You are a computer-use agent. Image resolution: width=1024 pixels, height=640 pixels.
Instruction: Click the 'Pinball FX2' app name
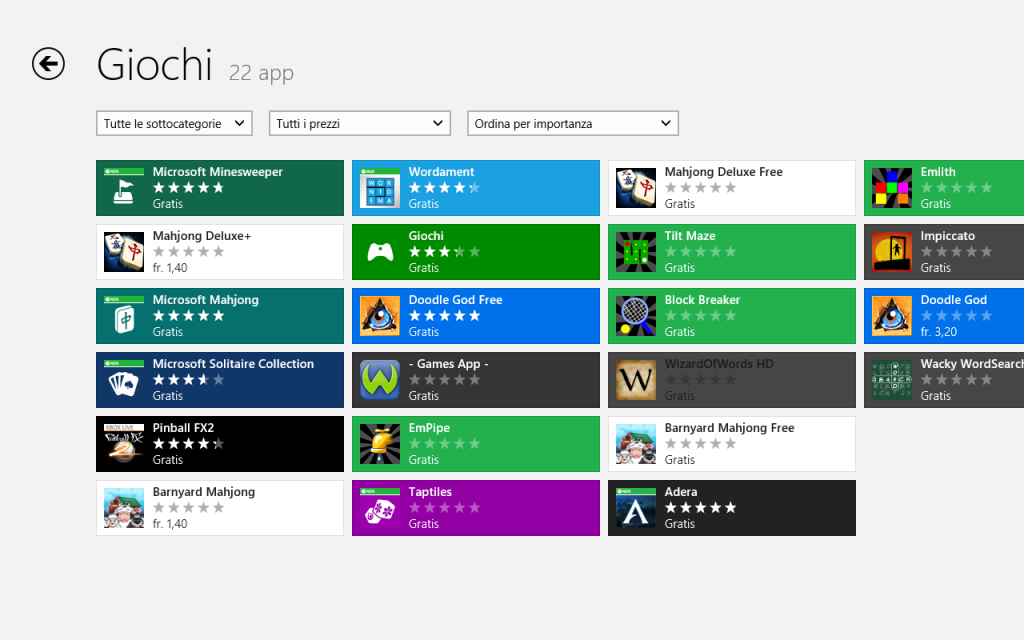184,428
